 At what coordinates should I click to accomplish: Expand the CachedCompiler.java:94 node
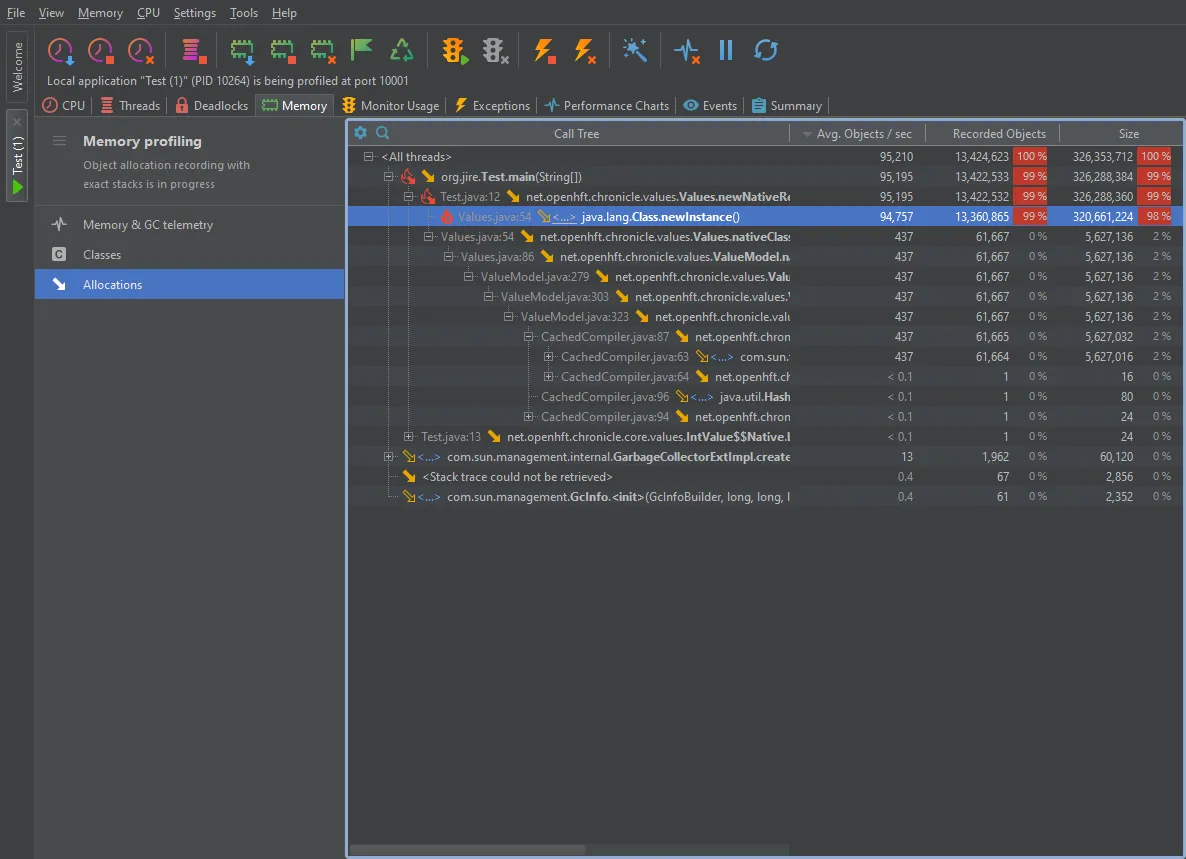click(x=529, y=417)
